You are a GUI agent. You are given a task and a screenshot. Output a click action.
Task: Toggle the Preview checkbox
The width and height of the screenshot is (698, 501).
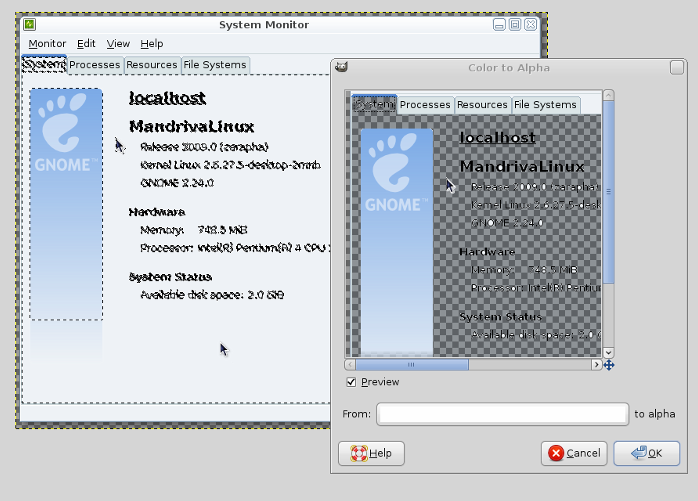tap(351, 382)
